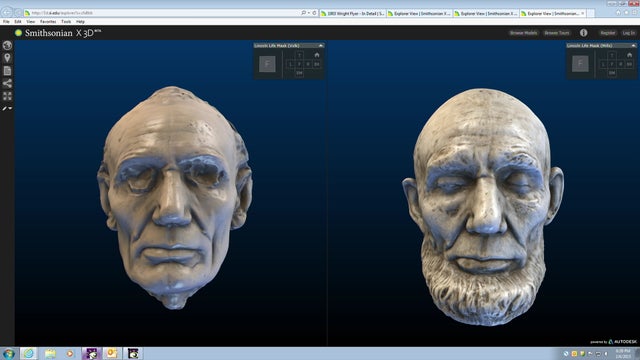The image size is (640, 360).
Task: Open the Favorites menu
Action: pyautogui.click(x=48, y=22)
